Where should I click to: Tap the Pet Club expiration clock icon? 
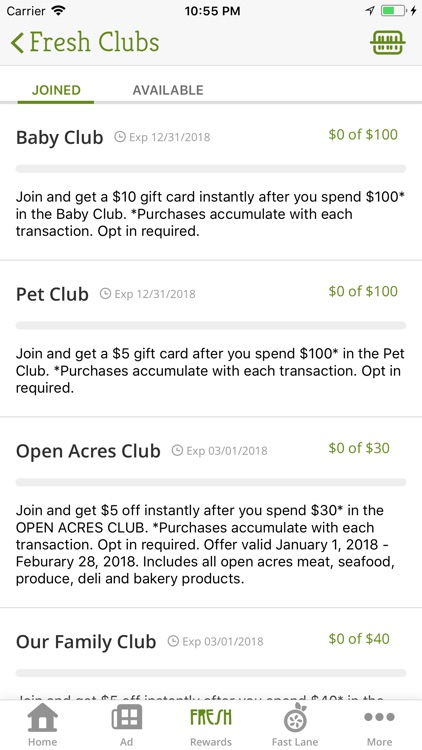pyautogui.click(x=105, y=294)
